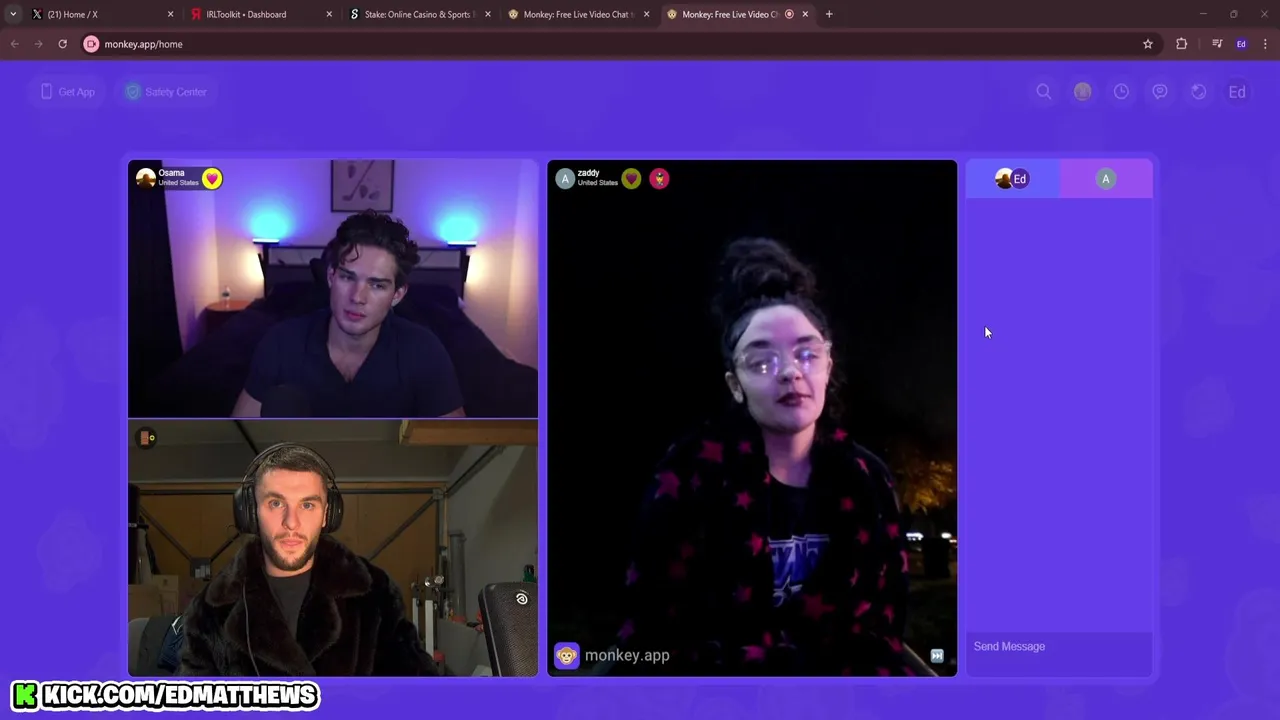Click the zaddy username text
Viewport: 1280px width, 720px height.
pos(588,173)
